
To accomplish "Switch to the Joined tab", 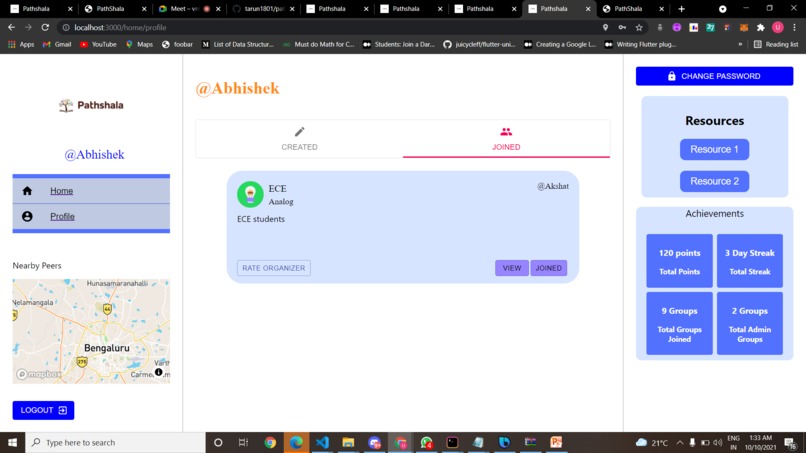I will (x=506, y=139).
